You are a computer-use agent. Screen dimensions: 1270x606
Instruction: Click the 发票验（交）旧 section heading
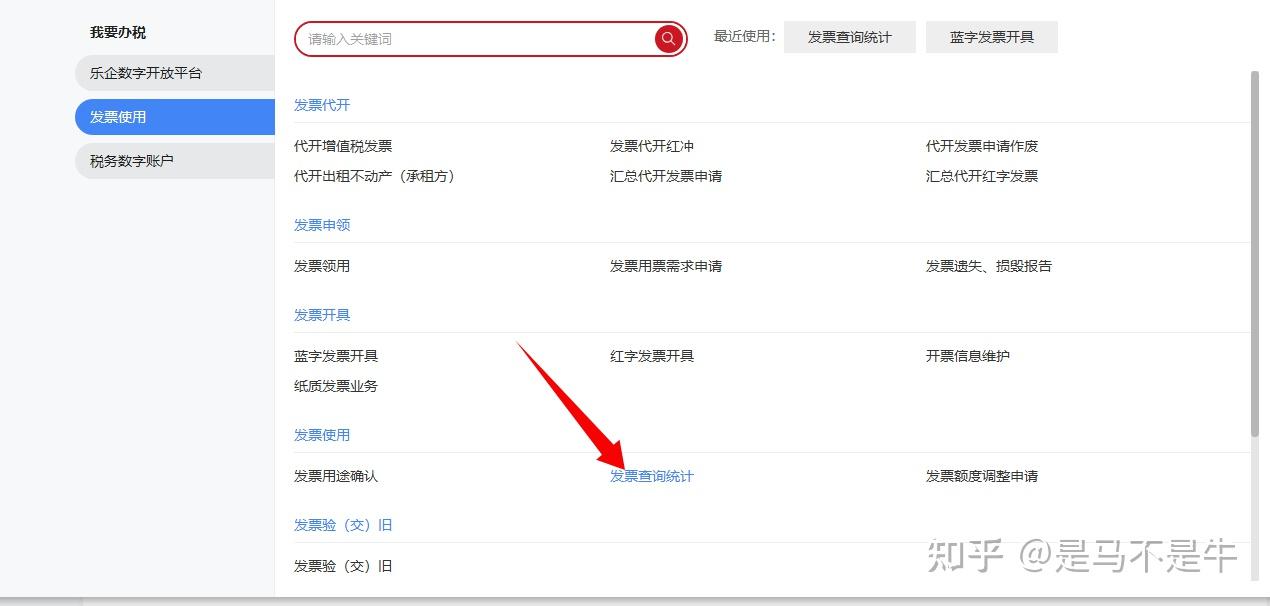point(343,525)
